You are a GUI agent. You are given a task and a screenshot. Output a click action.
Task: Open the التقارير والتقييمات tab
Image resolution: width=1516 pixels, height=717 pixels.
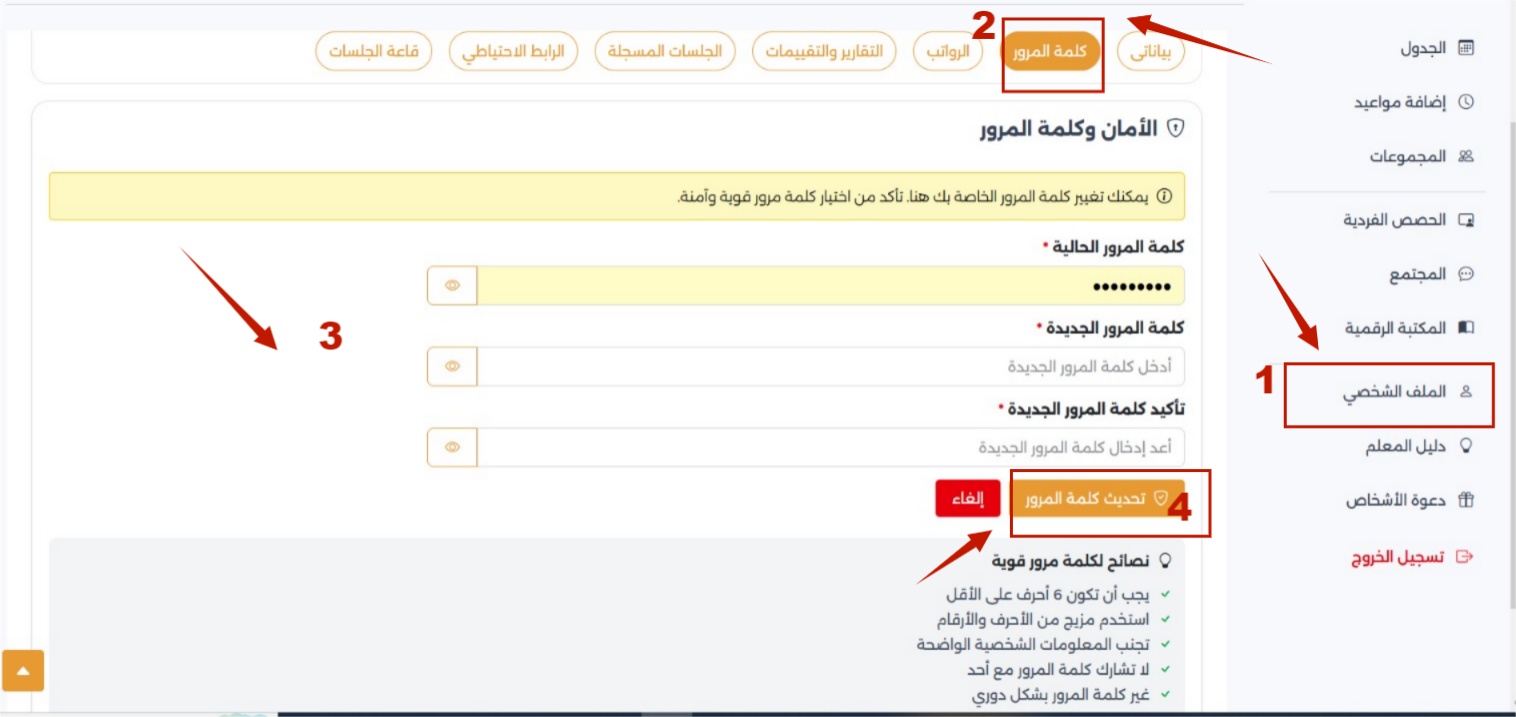click(824, 52)
